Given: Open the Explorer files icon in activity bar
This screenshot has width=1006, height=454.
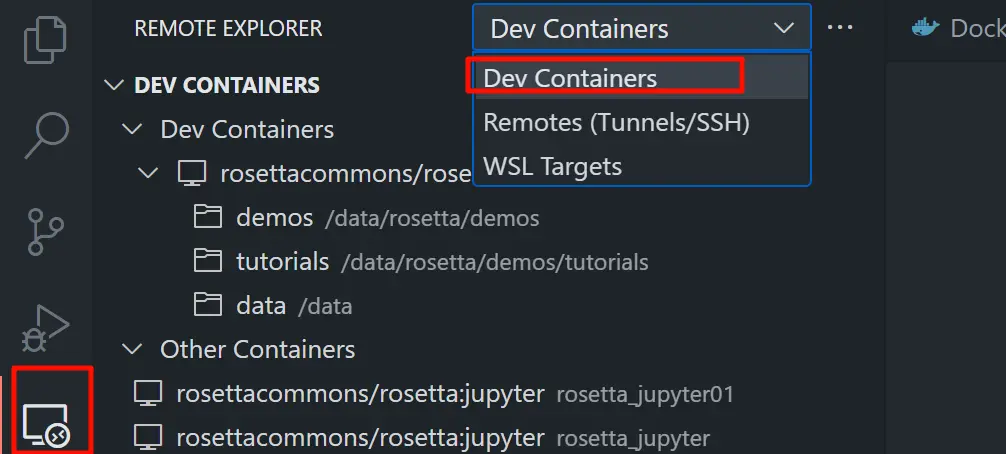Looking at the screenshot, I should [x=46, y=40].
